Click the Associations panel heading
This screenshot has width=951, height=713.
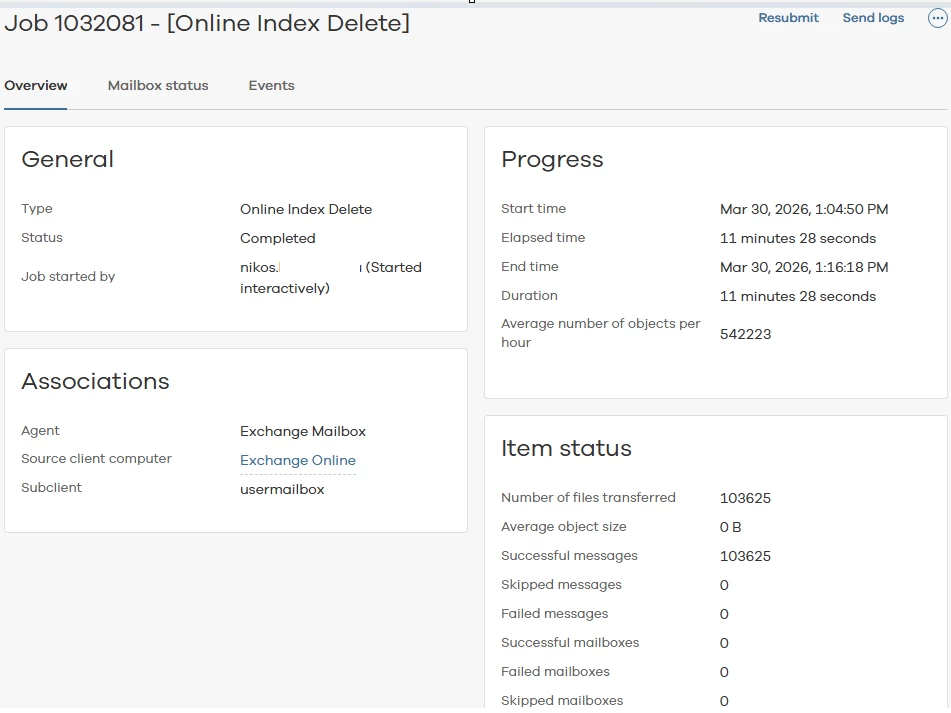coord(95,382)
